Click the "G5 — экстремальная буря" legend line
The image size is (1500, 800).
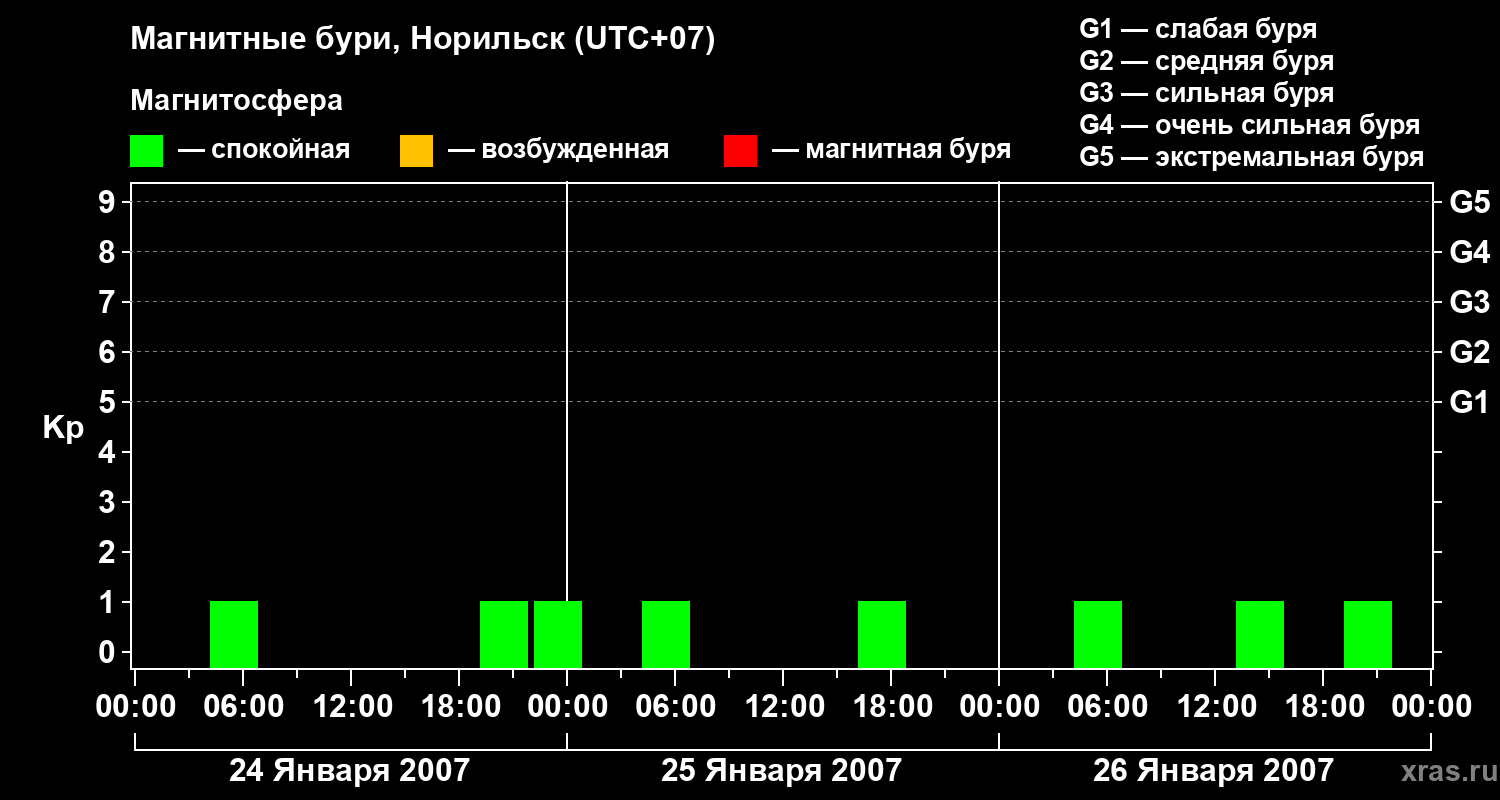click(1252, 157)
